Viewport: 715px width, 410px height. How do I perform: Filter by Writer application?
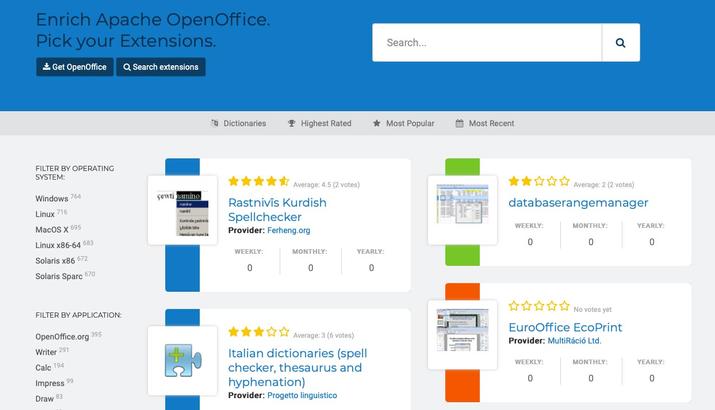tap(46, 352)
